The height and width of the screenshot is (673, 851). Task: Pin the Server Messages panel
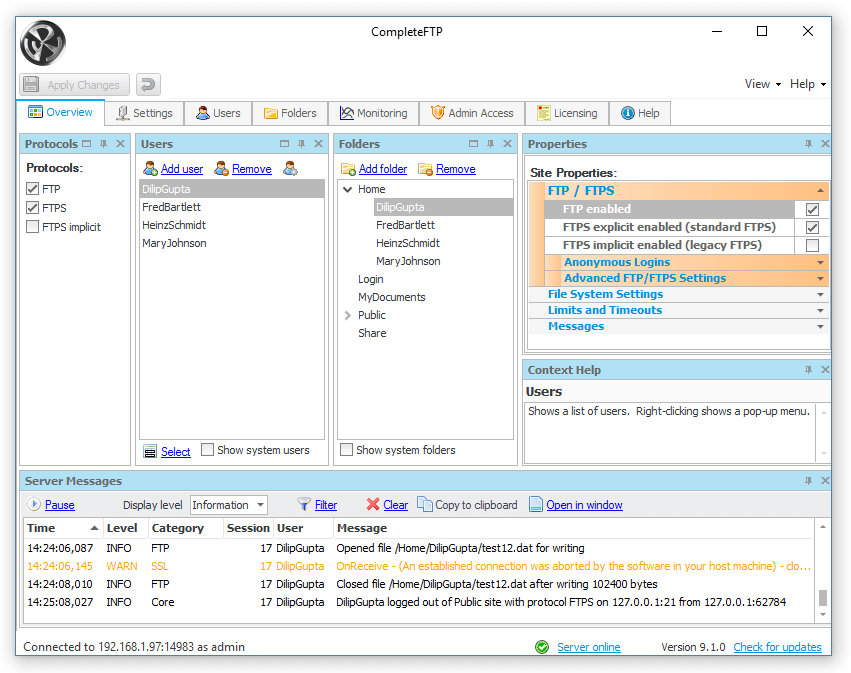[808, 481]
